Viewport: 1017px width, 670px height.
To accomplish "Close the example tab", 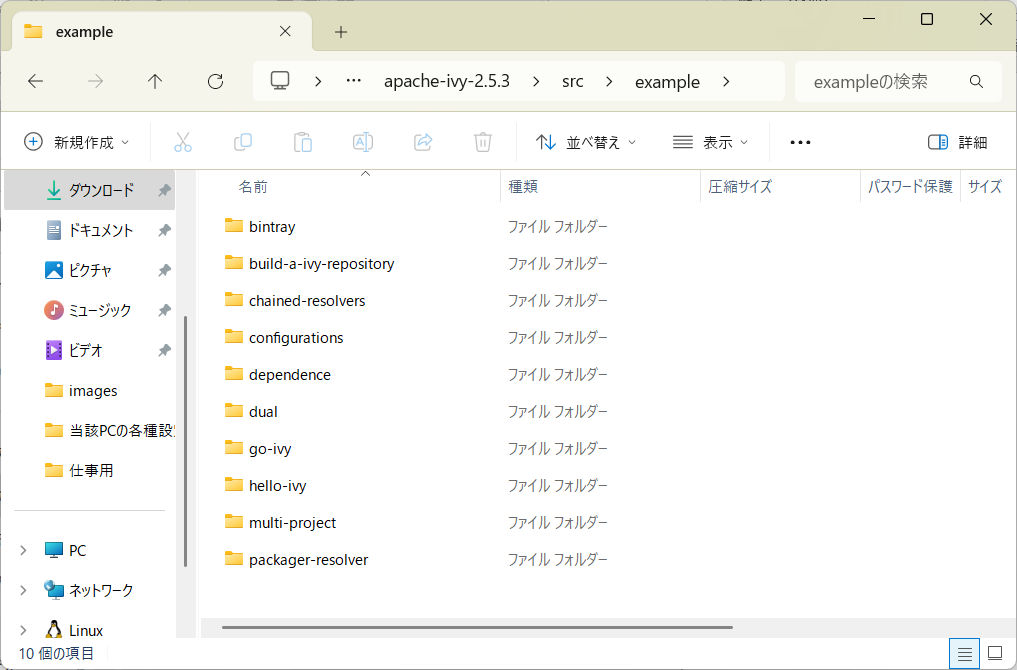I will 285,31.
